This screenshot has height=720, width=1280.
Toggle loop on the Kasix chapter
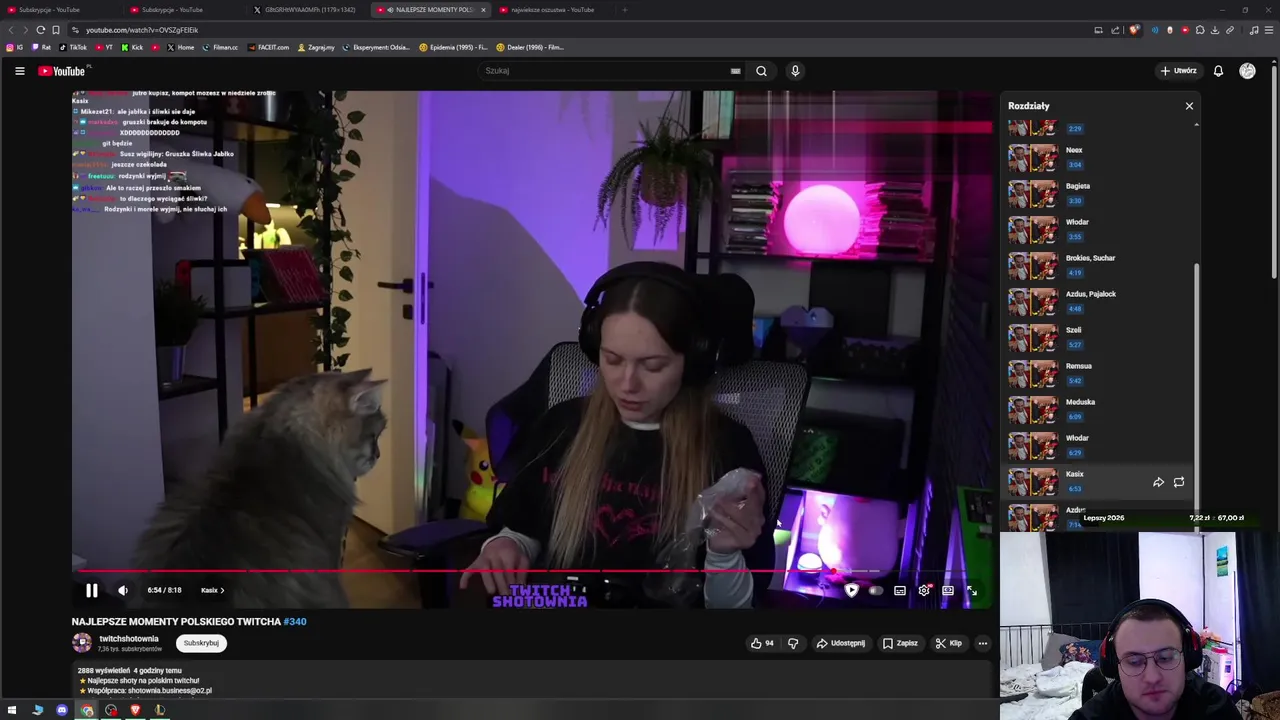[x=1179, y=482]
